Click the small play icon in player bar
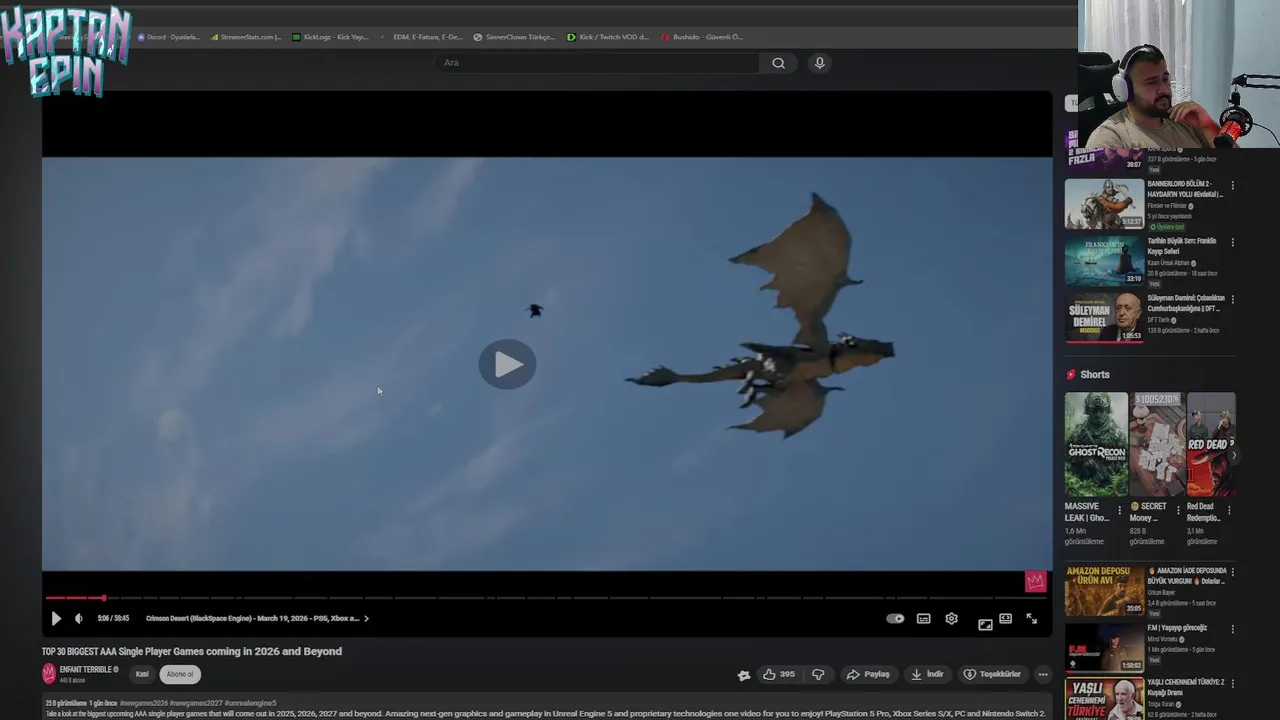Viewport: 1280px width, 720px height. pyautogui.click(x=56, y=619)
